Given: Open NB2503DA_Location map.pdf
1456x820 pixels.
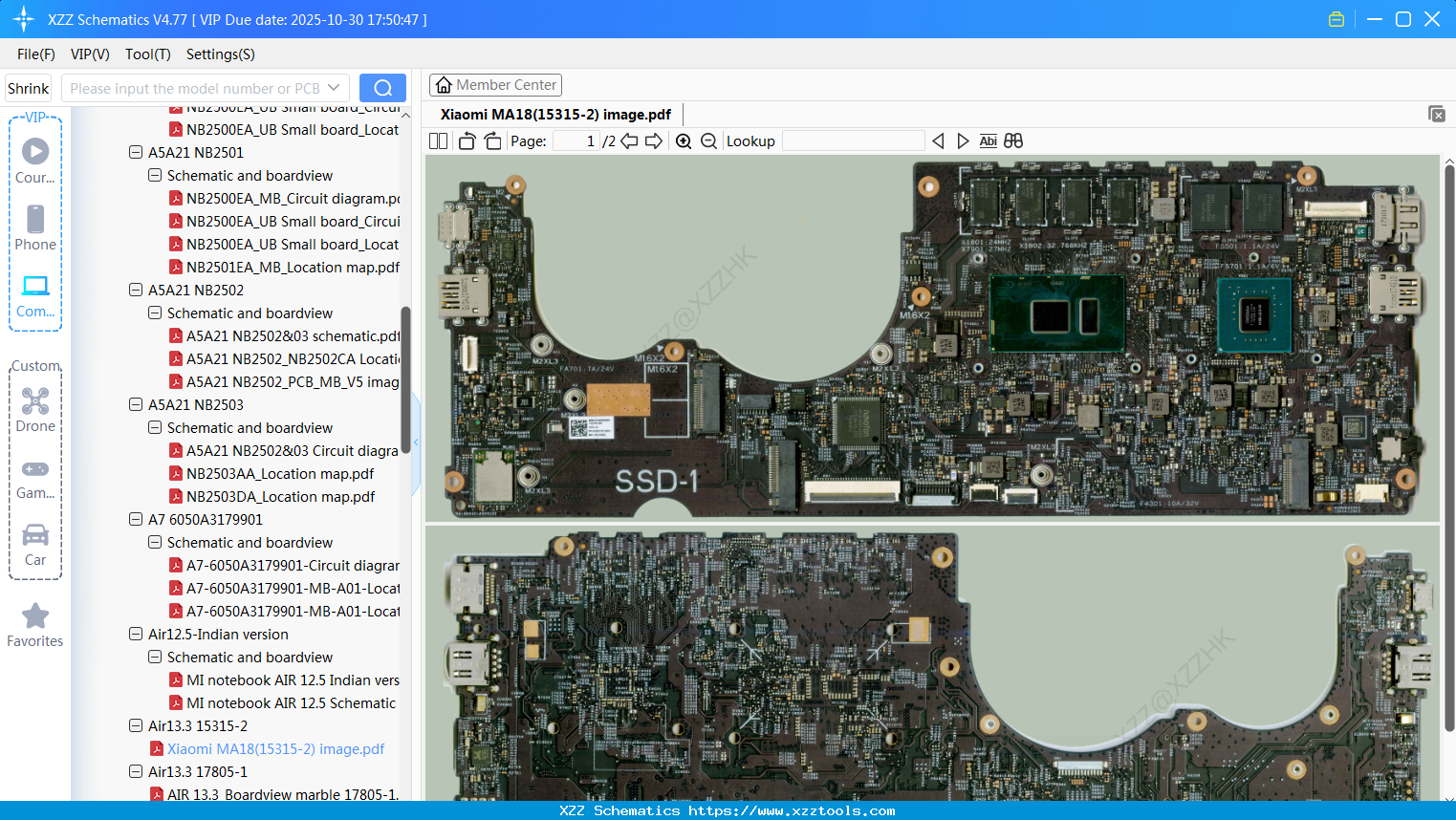Looking at the screenshot, I should pos(280,497).
